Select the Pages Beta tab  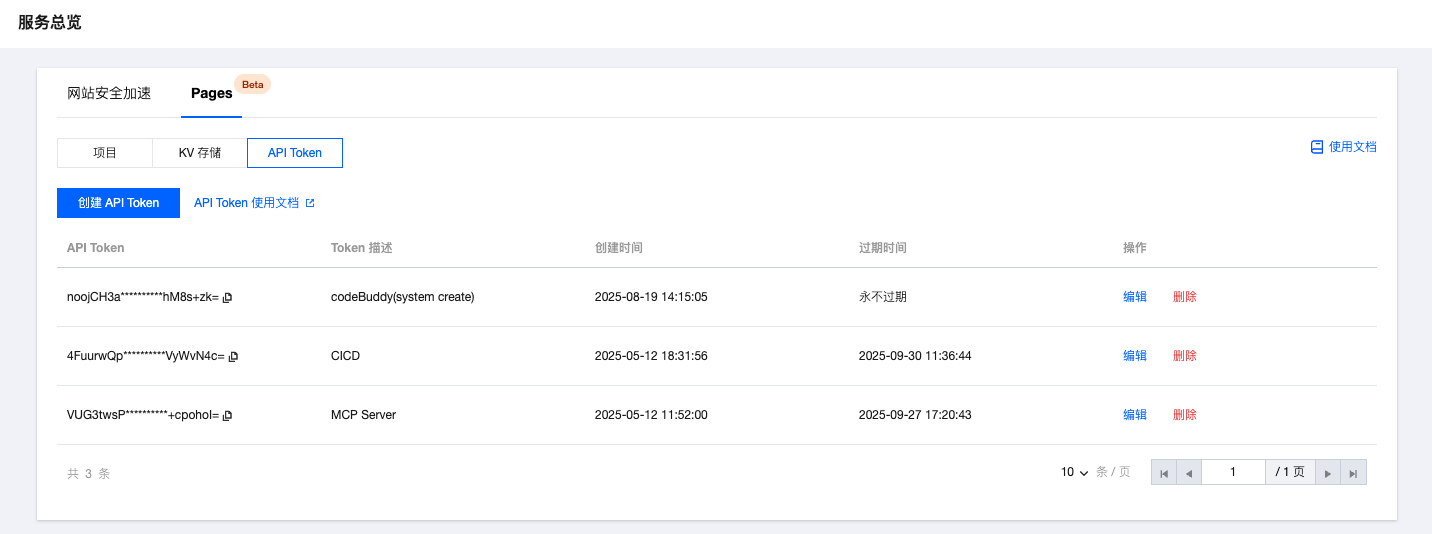[x=212, y=93]
